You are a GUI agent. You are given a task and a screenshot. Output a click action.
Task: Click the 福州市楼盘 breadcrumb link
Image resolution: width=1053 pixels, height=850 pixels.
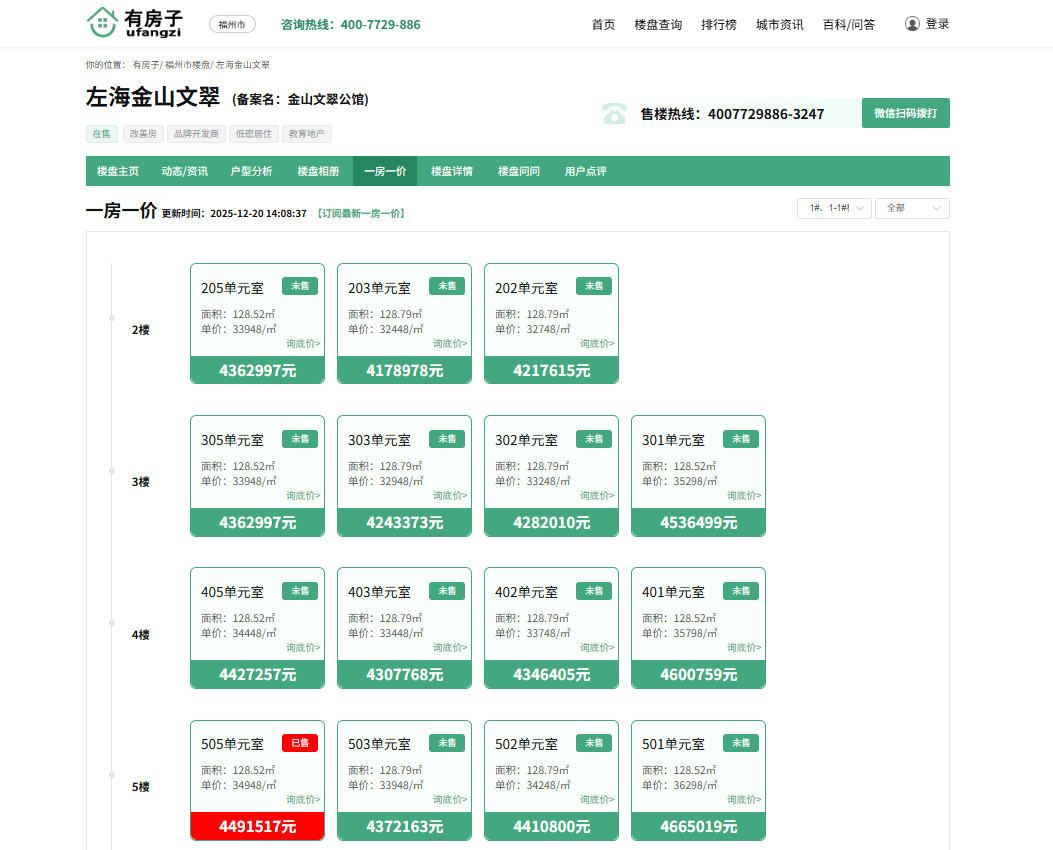(x=187, y=65)
